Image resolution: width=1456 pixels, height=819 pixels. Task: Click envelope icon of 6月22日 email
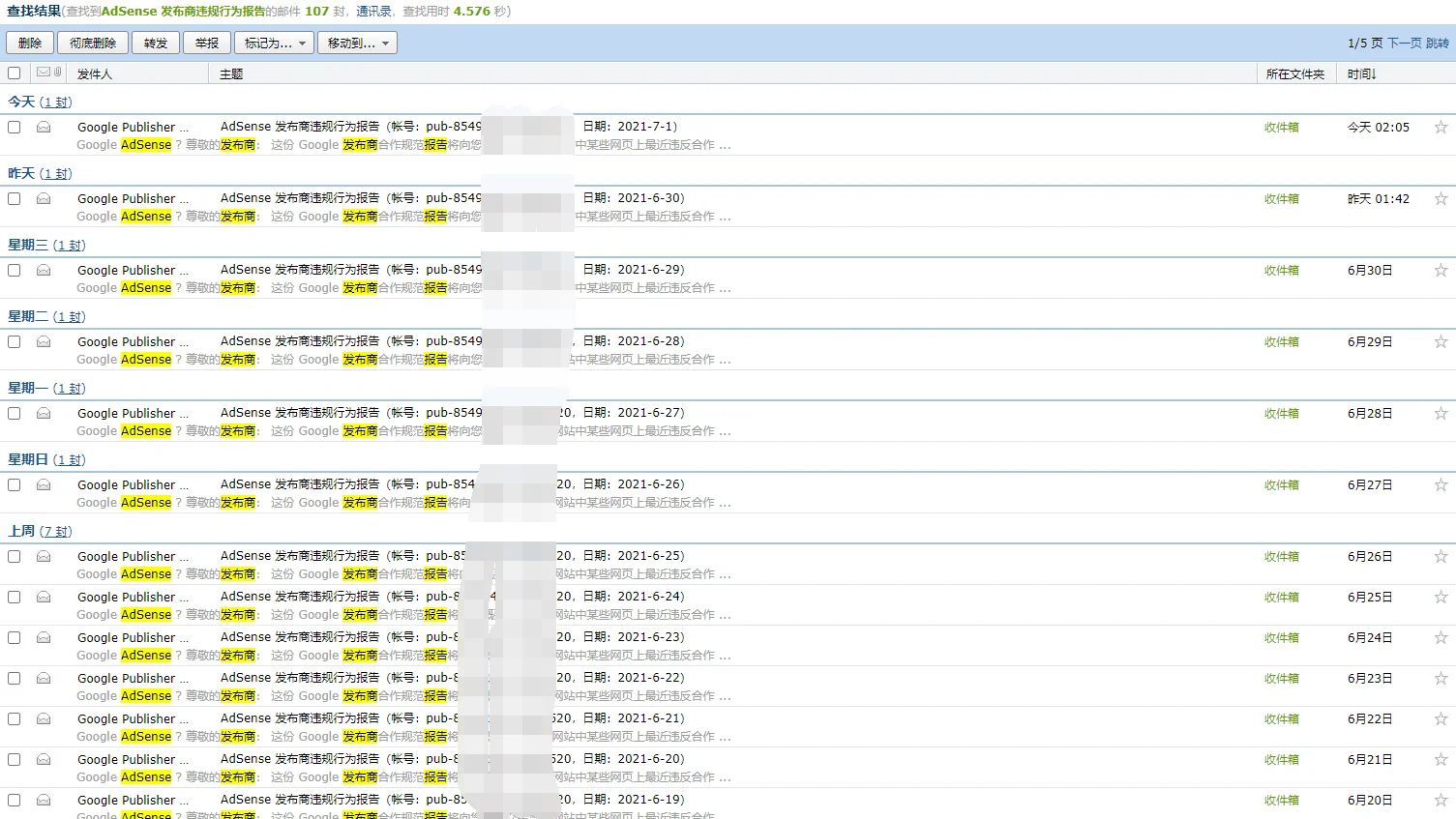(44, 718)
